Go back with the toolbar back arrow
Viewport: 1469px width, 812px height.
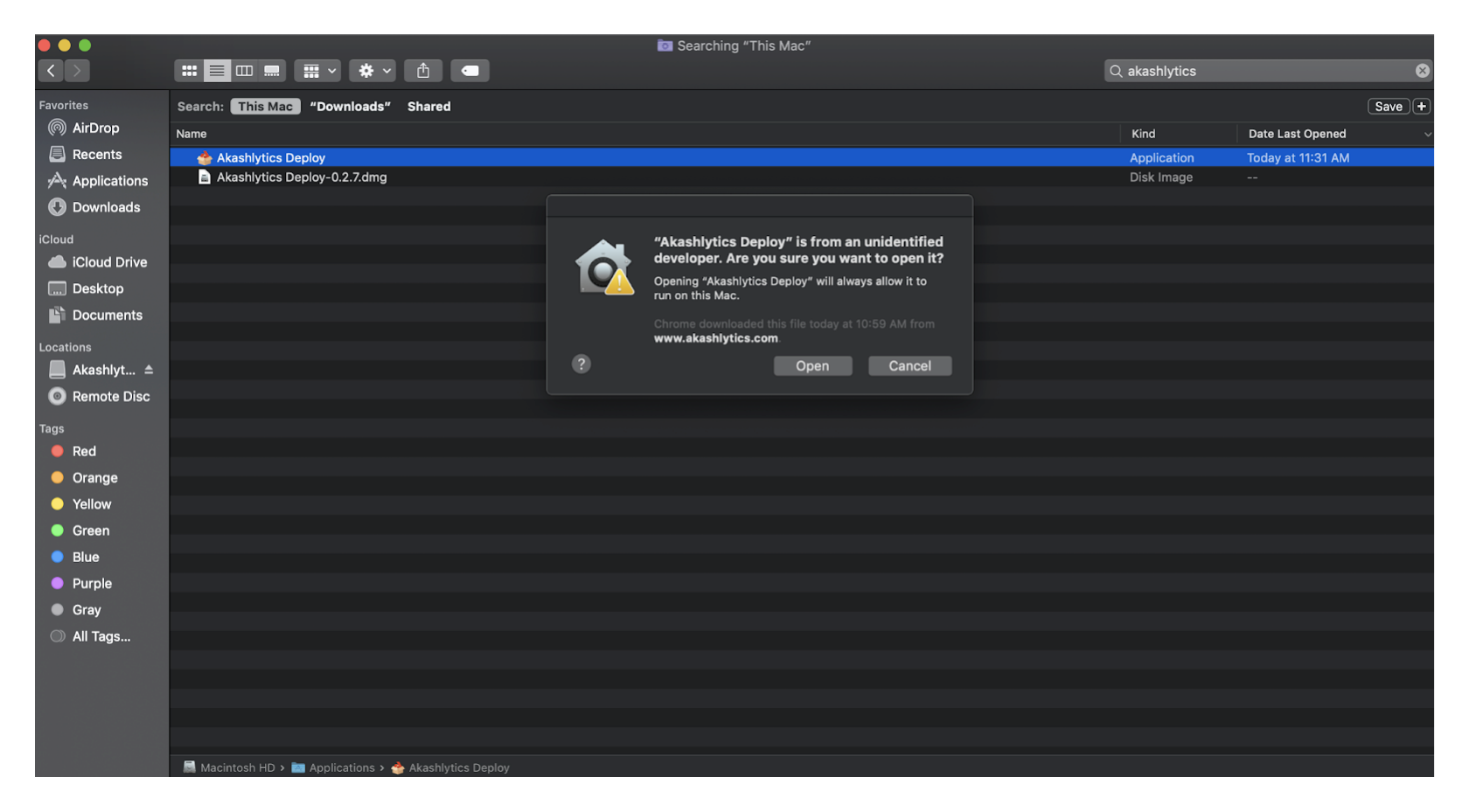tap(51, 71)
